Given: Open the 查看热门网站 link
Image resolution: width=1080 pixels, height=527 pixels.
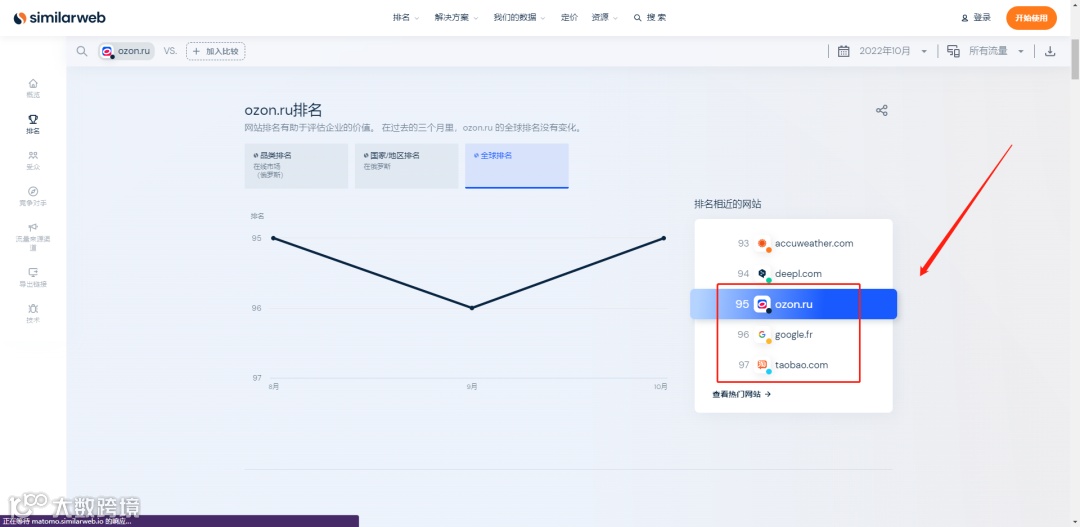Looking at the screenshot, I should click(741, 395).
